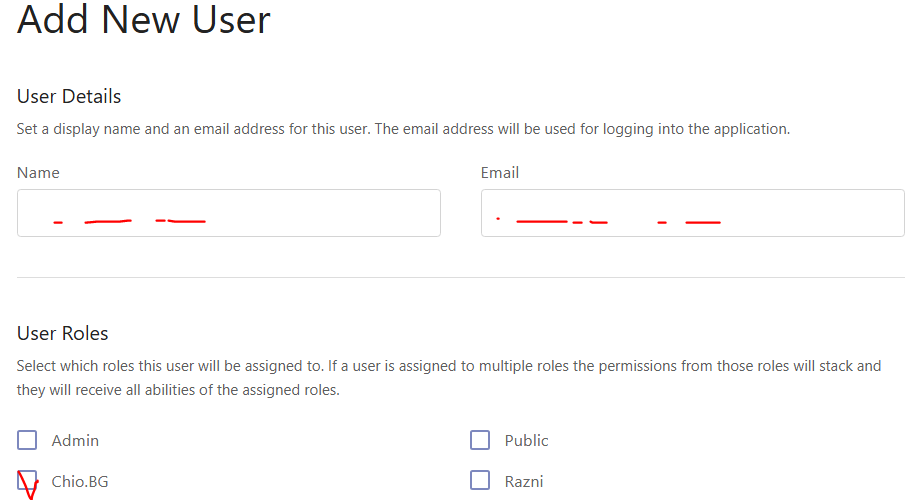Click the 'Select which roles' description line
Image resolution: width=905 pixels, height=500 pixels.
[x=448, y=366]
